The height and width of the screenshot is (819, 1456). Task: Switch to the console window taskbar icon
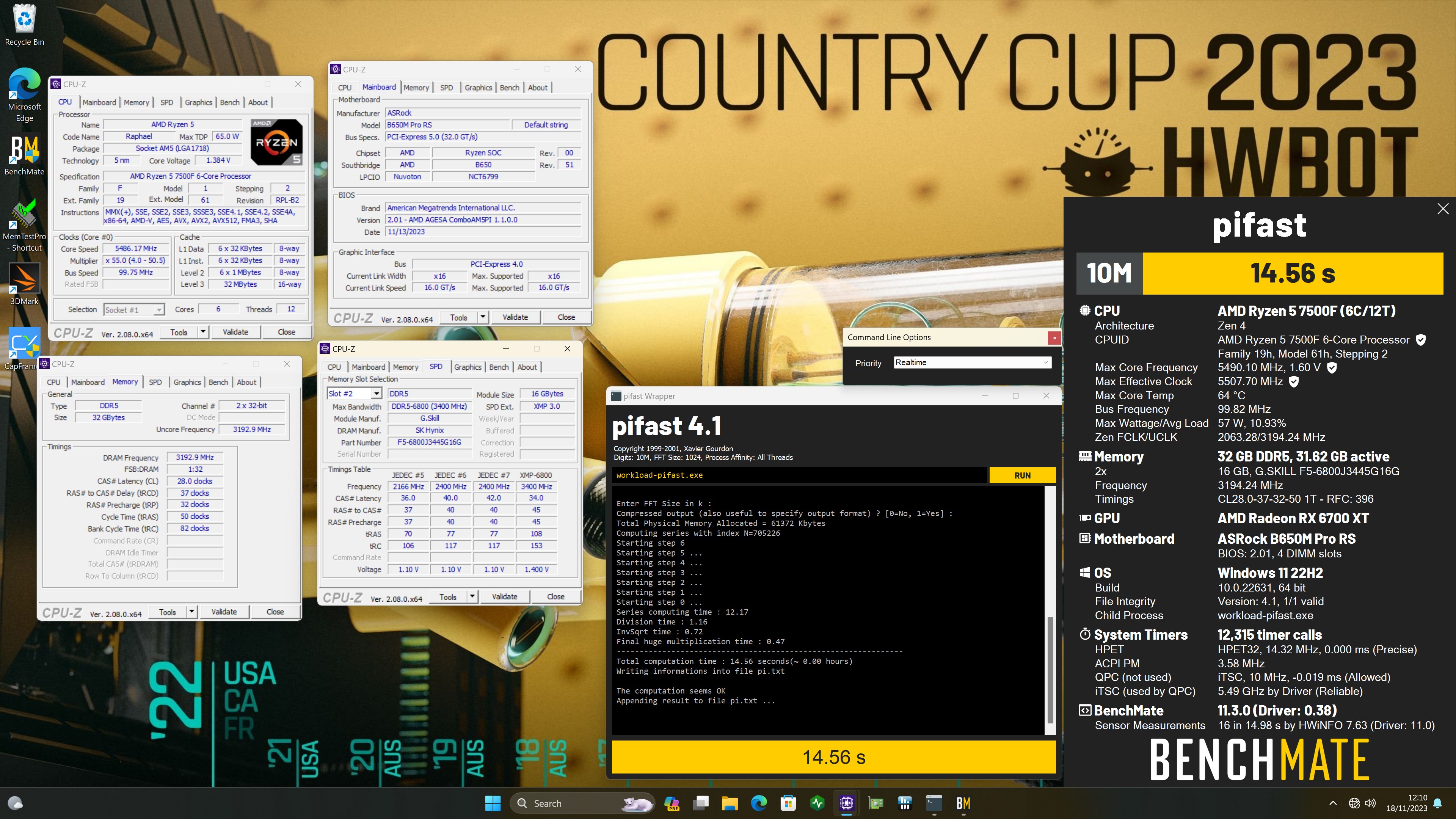pyautogui.click(x=934, y=803)
